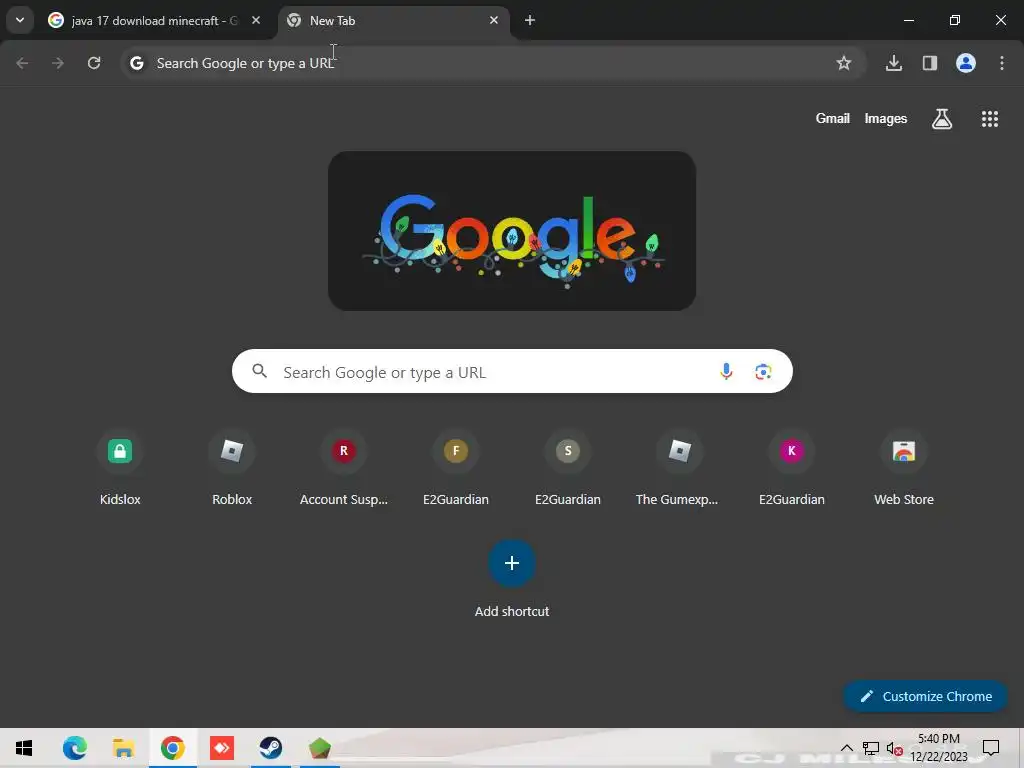This screenshot has height=768, width=1024.
Task: Open Search Labs flask icon
Action: click(942, 119)
